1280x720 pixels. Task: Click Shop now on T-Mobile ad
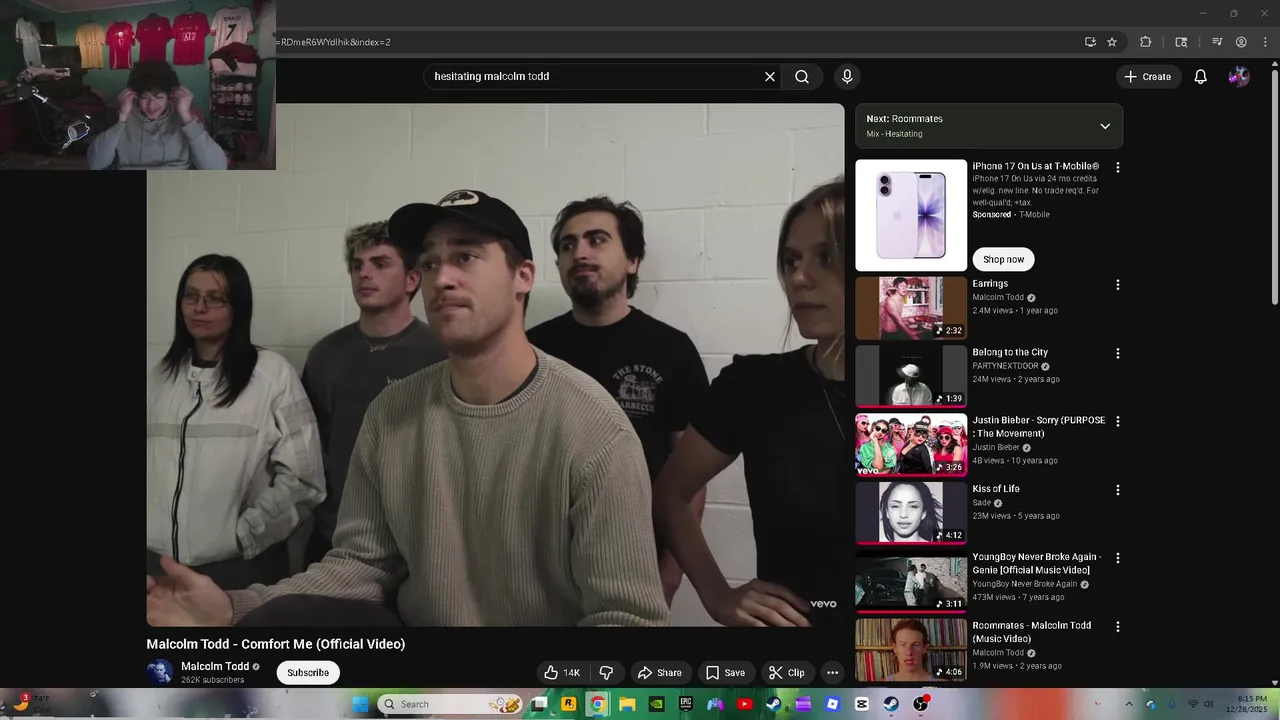coord(1003,259)
